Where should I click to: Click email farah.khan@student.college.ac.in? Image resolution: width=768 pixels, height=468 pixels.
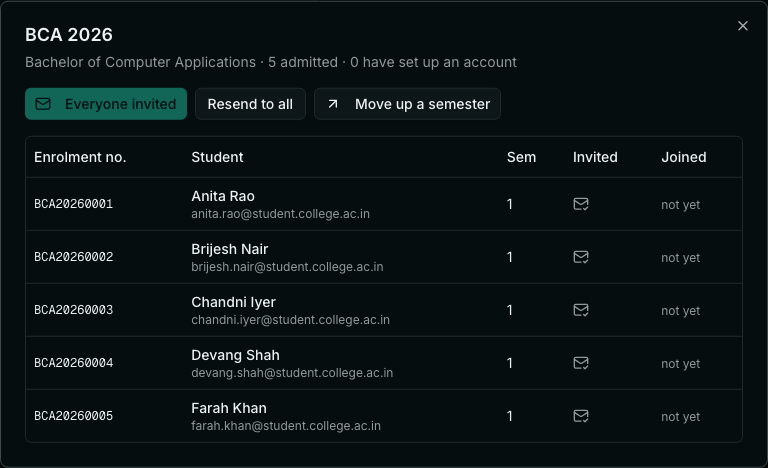286,425
